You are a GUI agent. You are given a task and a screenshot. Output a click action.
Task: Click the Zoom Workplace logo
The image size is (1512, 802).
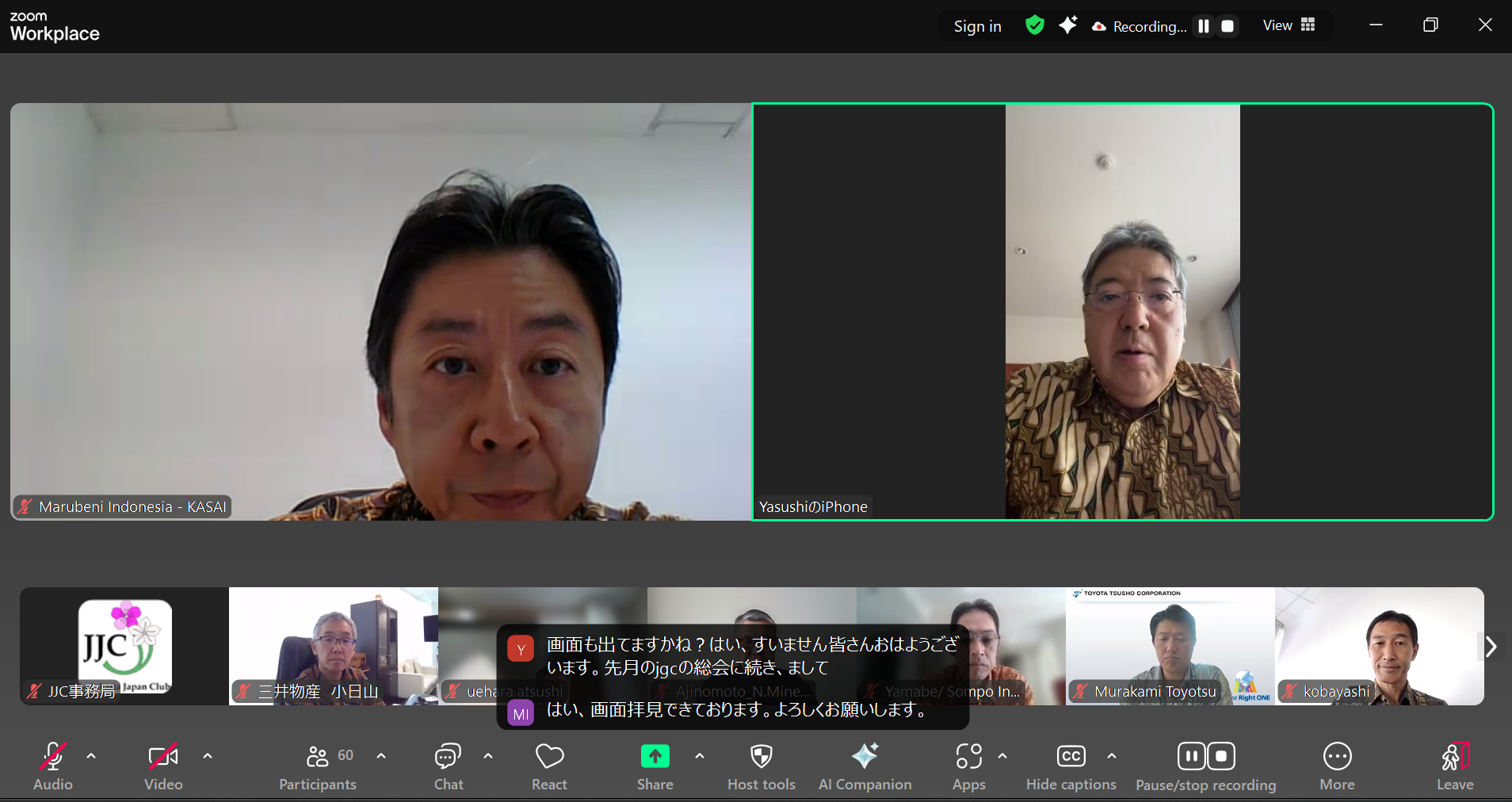point(55,27)
